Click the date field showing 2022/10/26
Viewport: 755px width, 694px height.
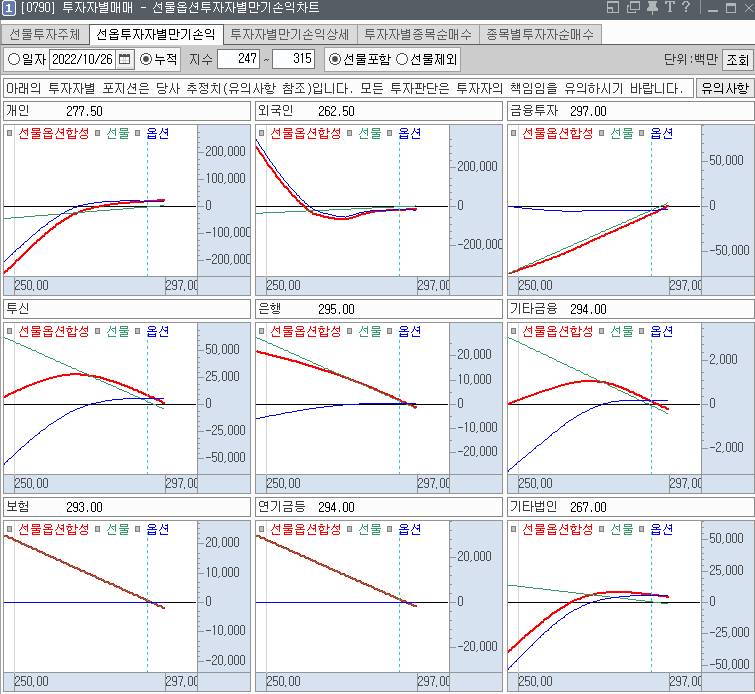click(x=81, y=59)
